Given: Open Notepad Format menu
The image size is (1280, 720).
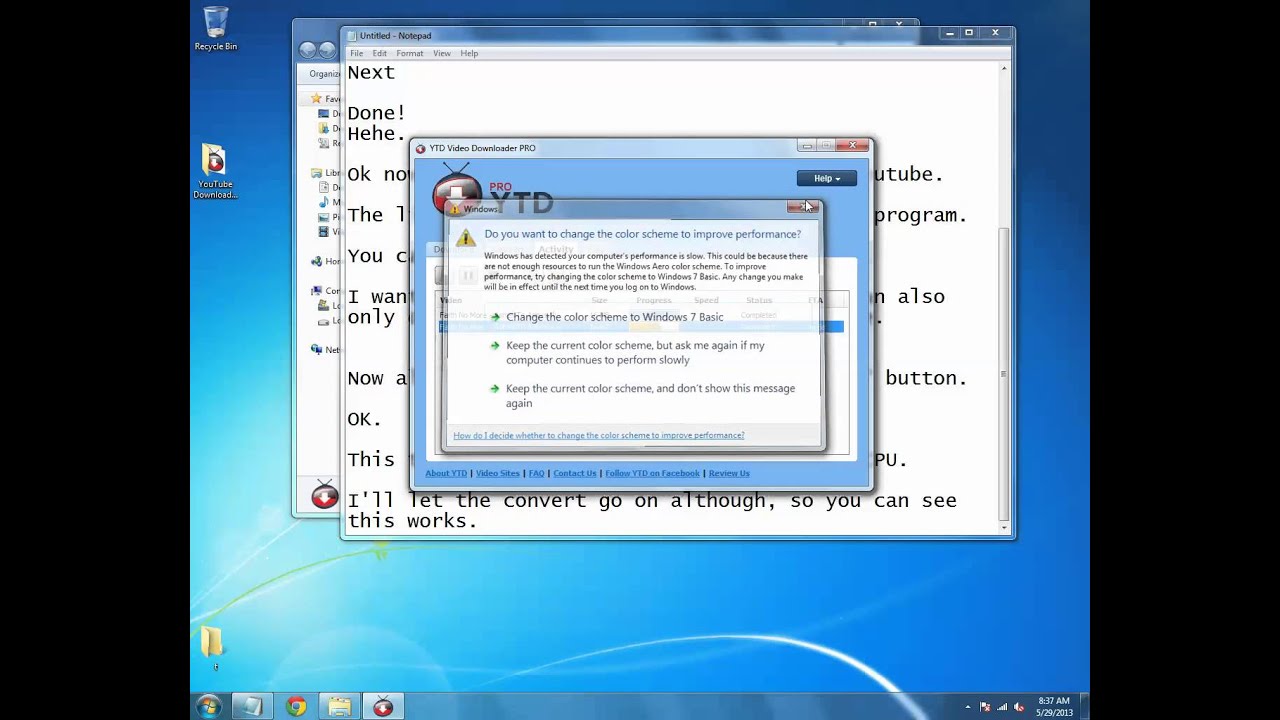Looking at the screenshot, I should click(x=409, y=53).
